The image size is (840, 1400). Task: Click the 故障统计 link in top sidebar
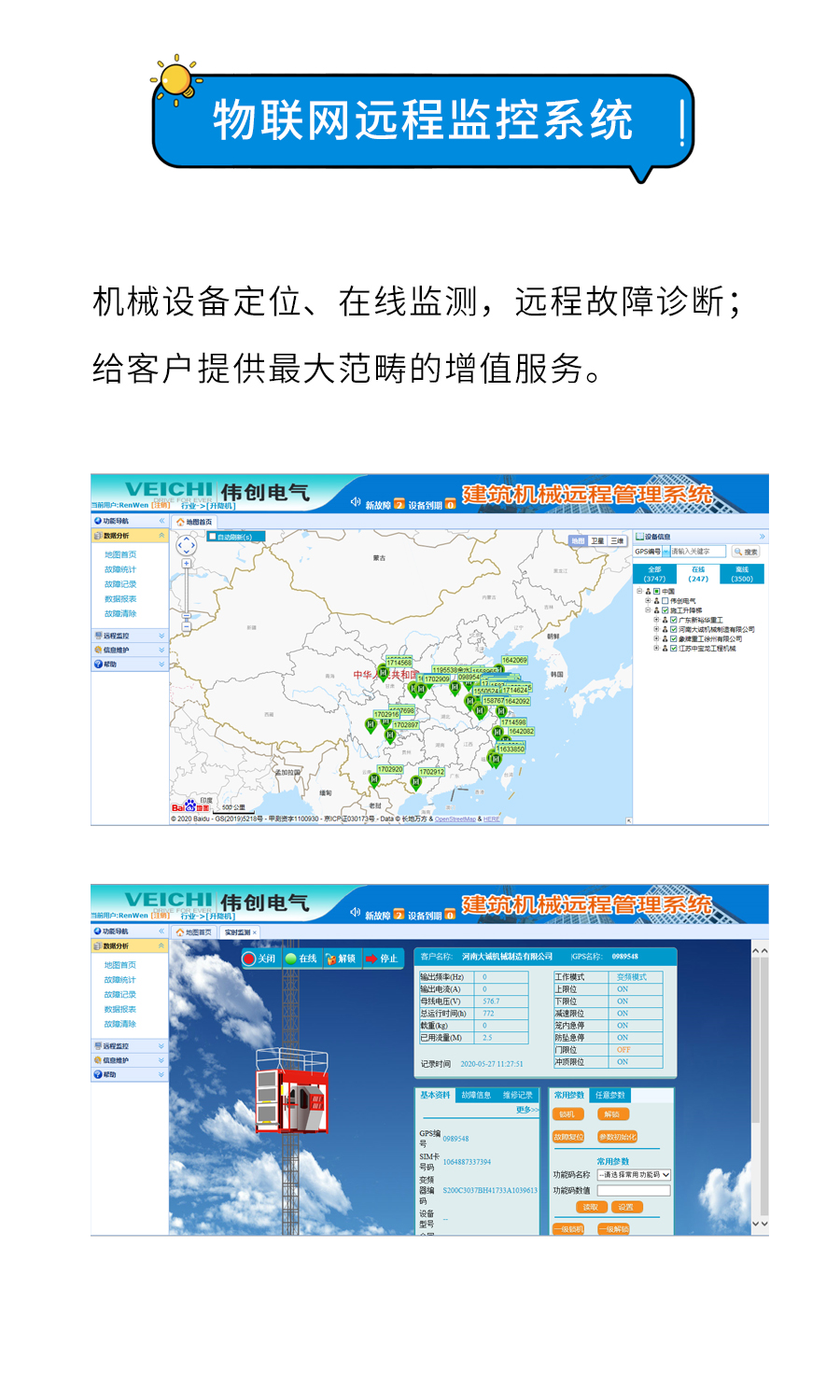tap(120, 569)
